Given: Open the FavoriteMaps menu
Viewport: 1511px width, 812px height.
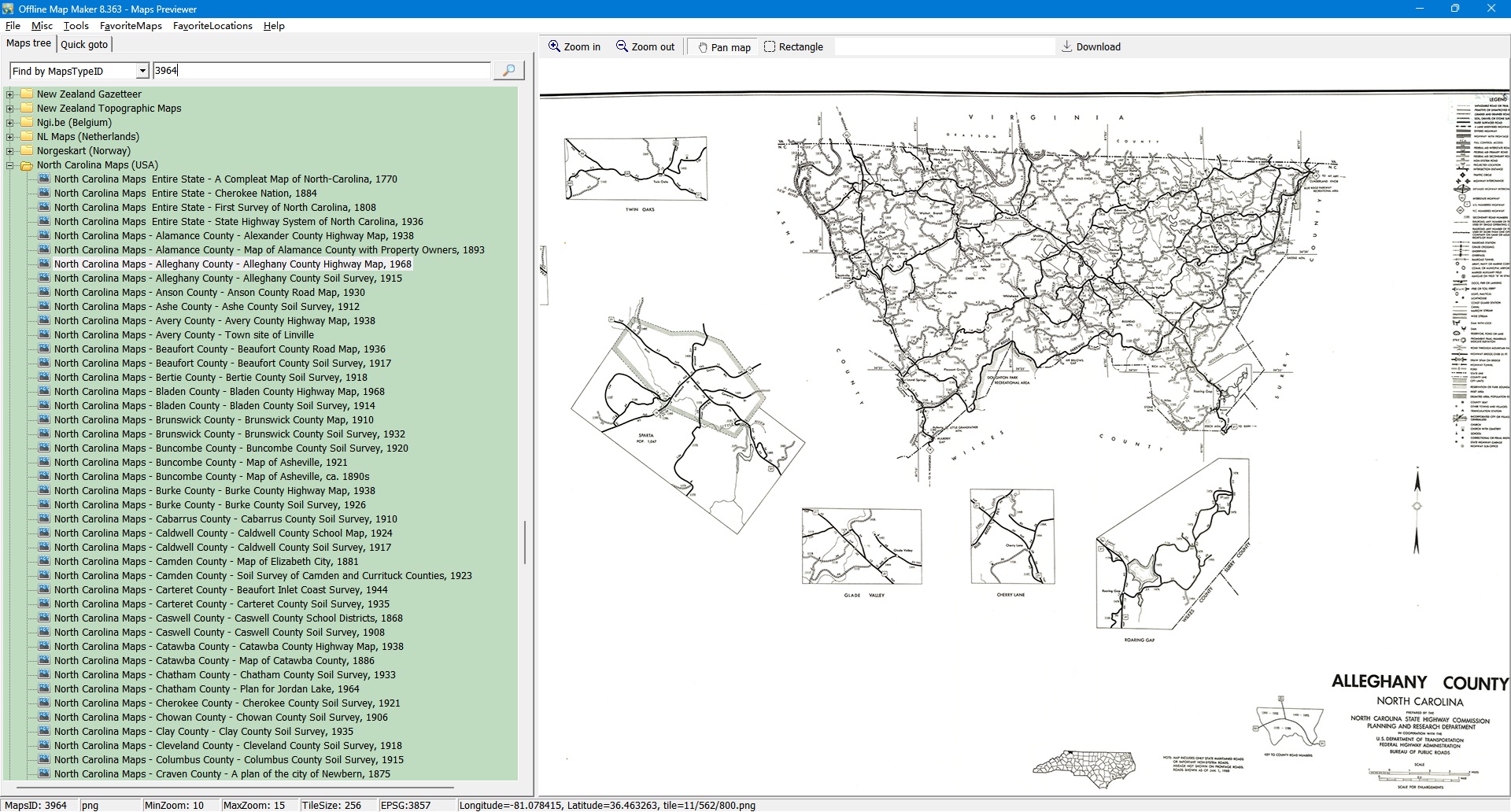Looking at the screenshot, I should pos(131,26).
